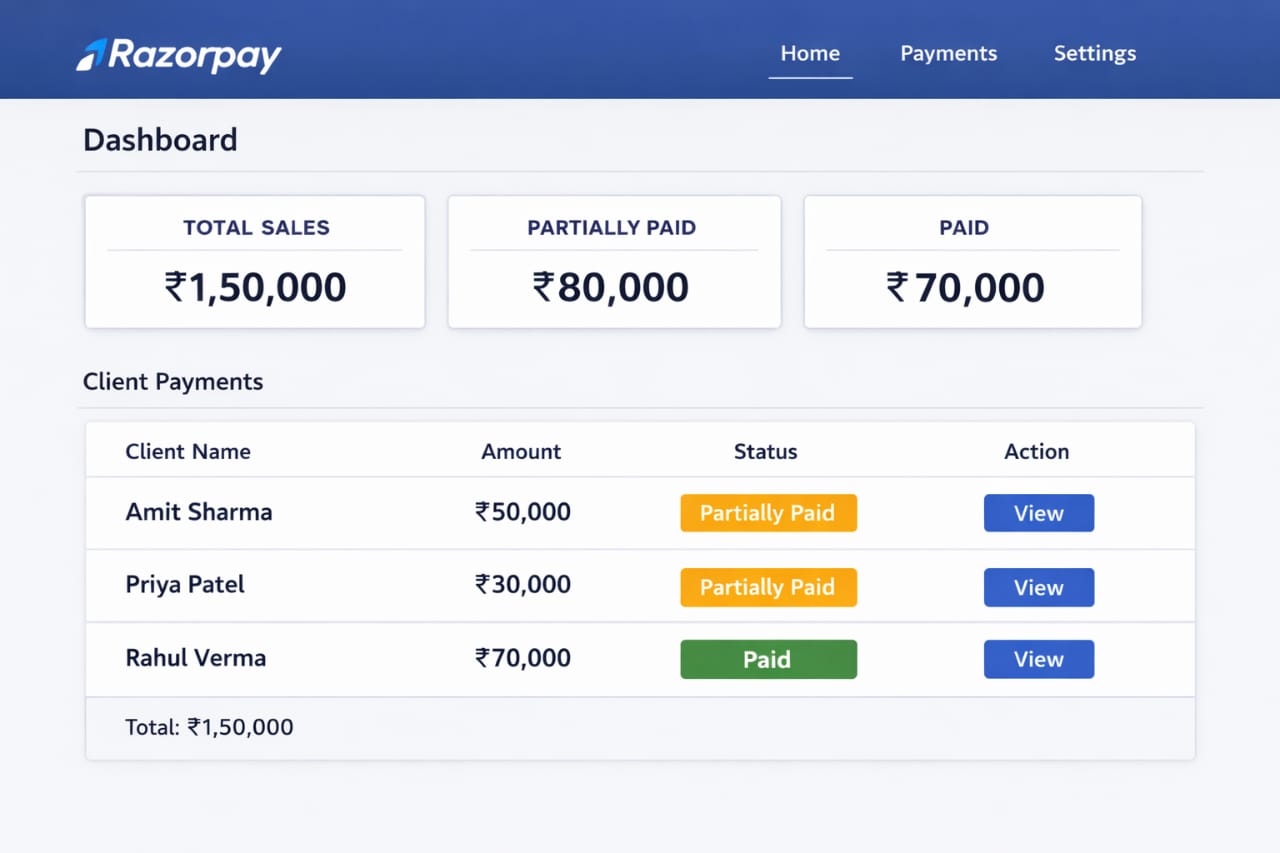The image size is (1280, 853).
Task: Switch to the Payments tab
Action: click(948, 54)
